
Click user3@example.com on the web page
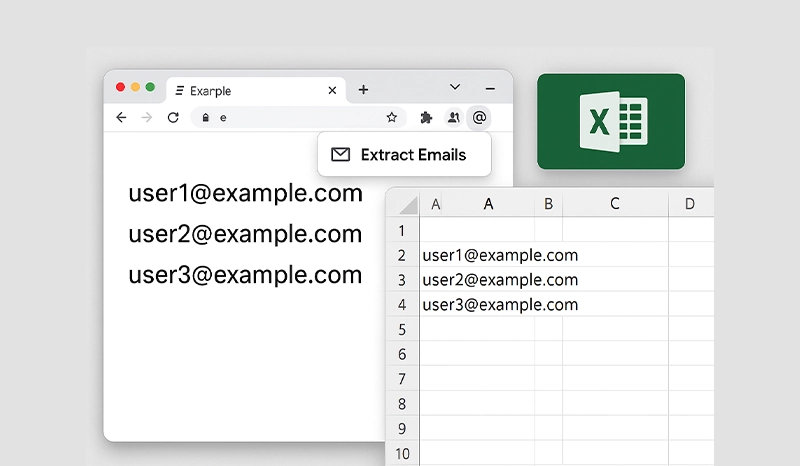(x=245, y=275)
